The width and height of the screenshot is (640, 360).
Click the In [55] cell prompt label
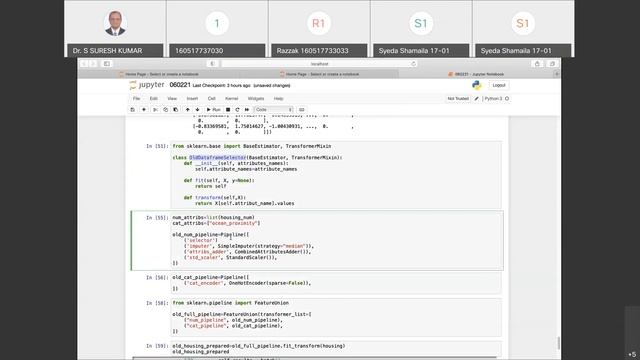[x=157, y=218]
